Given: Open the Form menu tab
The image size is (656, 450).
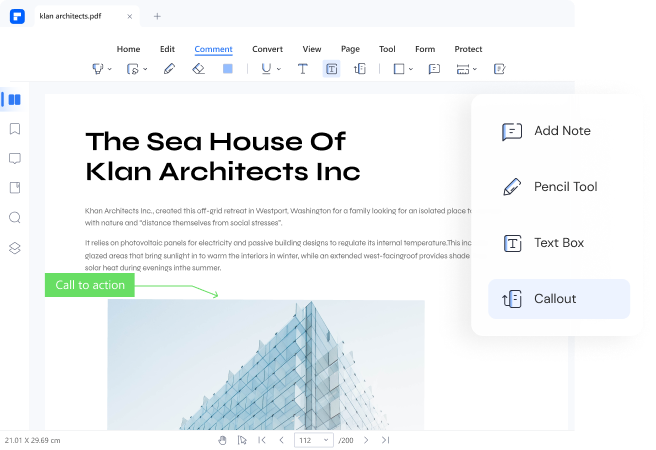Looking at the screenshot, I should point(425,49).
